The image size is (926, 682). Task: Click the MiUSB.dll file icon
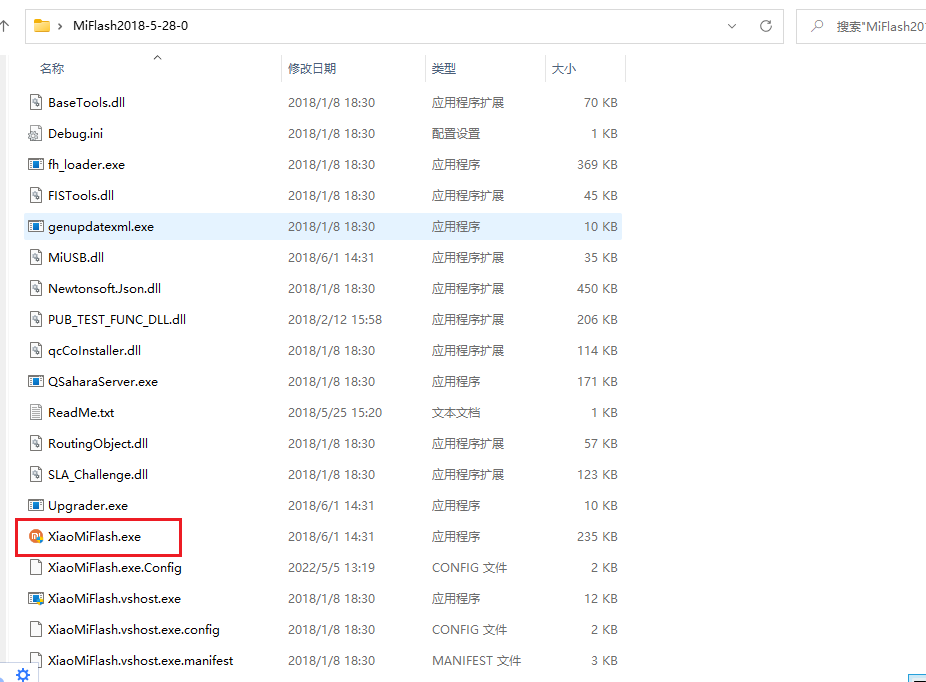tap(36, 257)
